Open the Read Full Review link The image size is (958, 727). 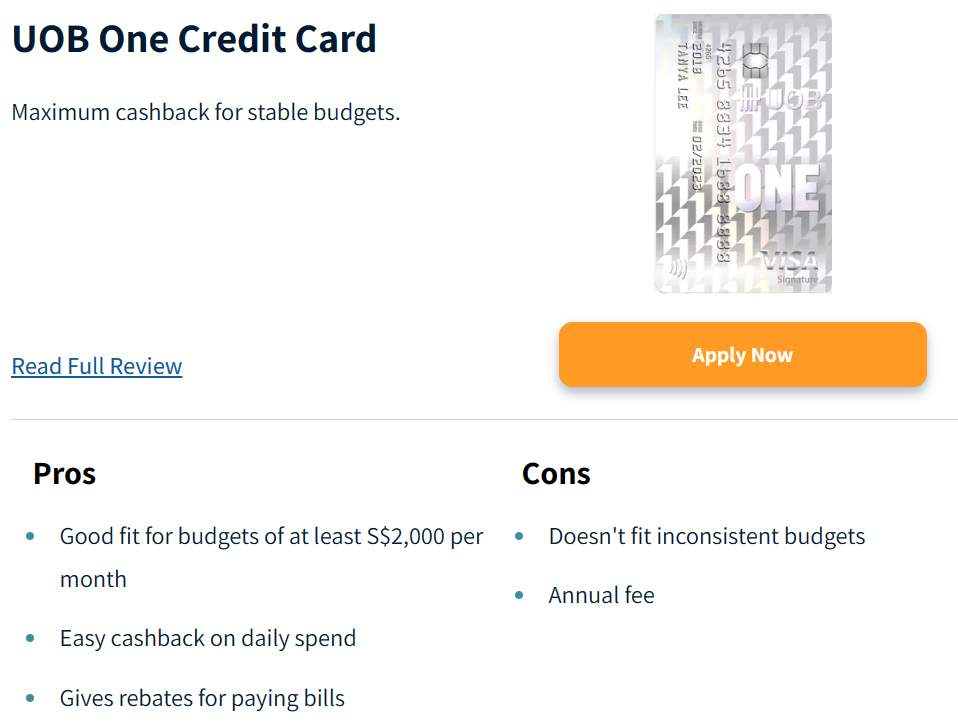tap(97, 366)
